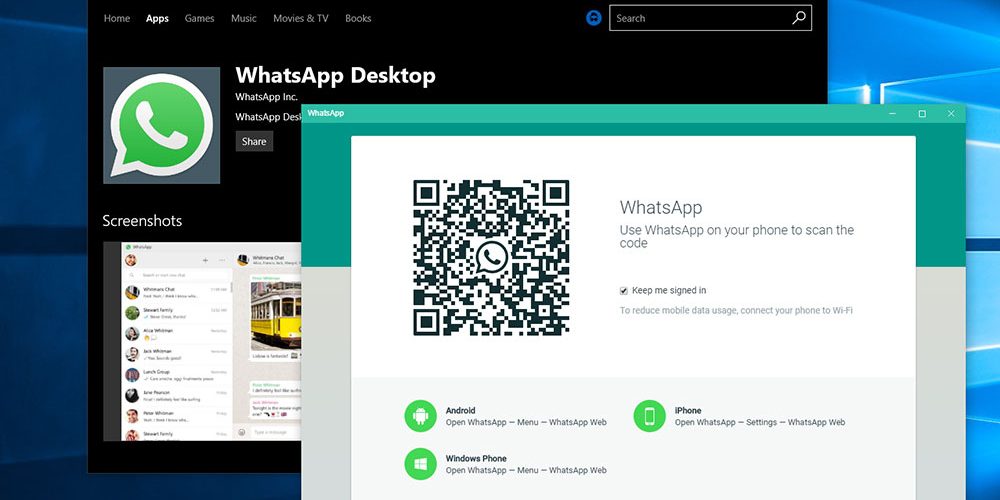Go to the Home tab in Store
The height and width of the screenshot is (500, 1000).
[117, 18]
